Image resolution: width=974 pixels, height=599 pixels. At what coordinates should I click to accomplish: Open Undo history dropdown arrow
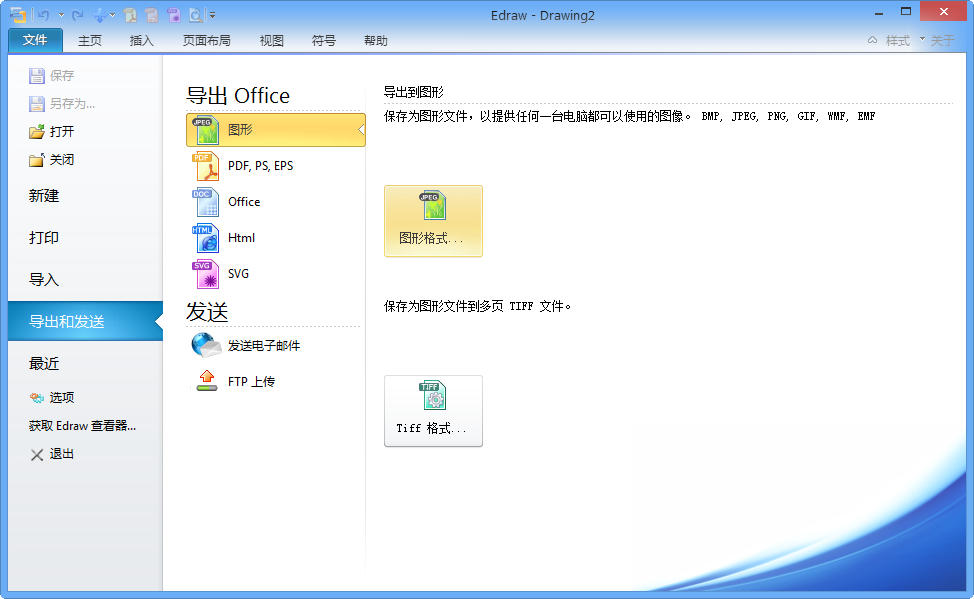61,15
